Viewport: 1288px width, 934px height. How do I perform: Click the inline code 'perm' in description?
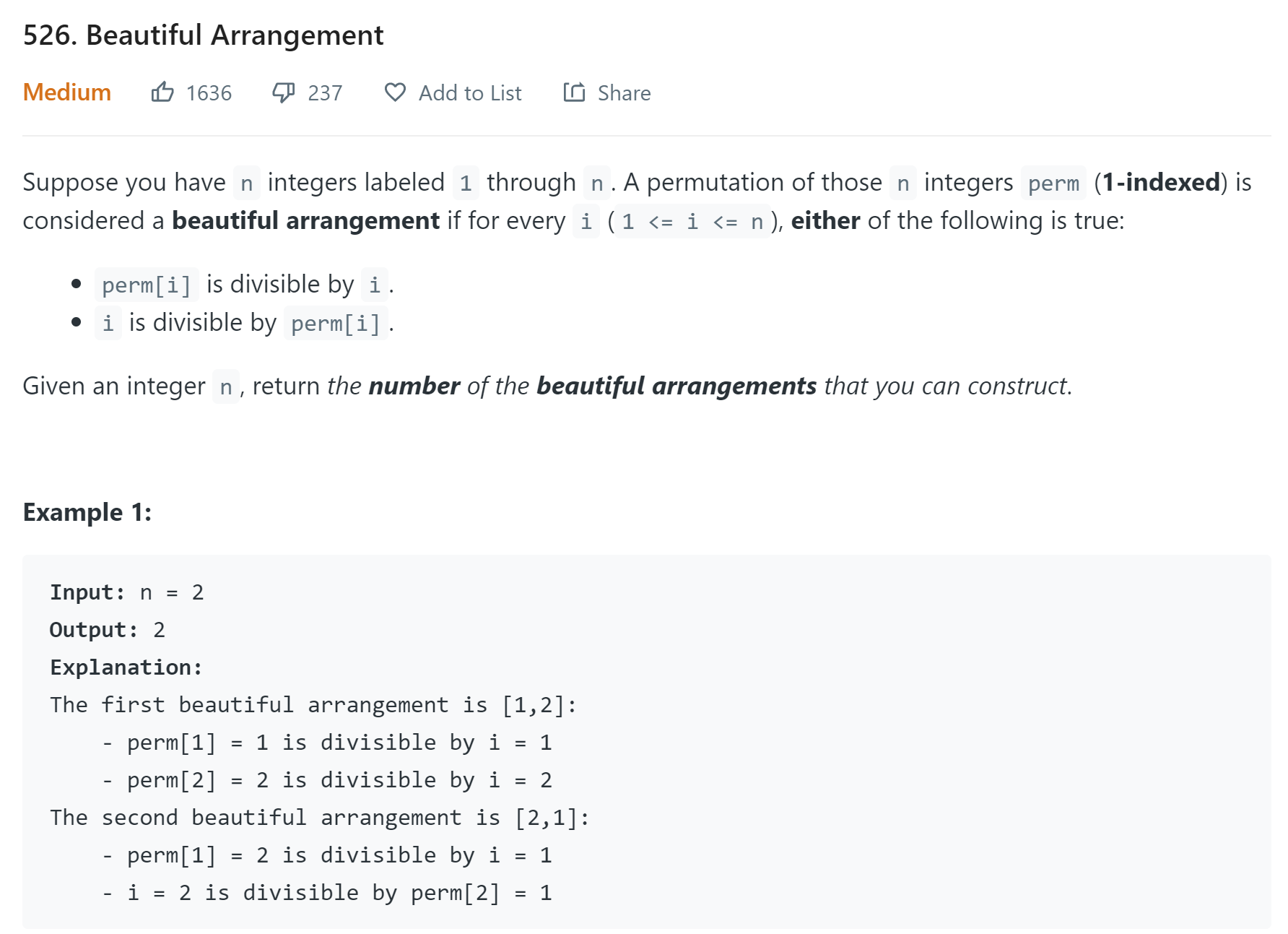click(1053, 183)
